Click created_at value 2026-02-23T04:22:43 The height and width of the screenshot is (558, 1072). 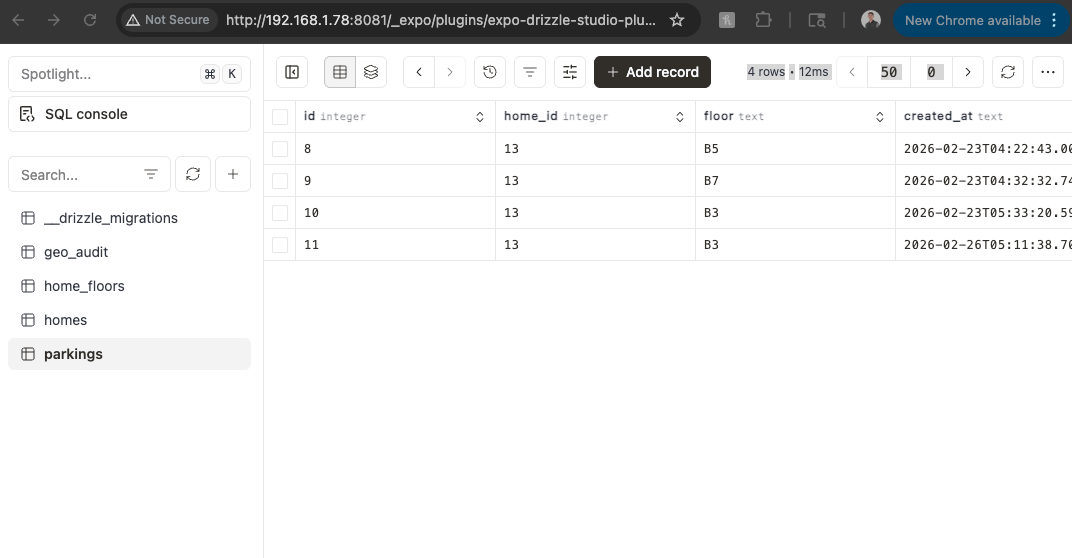pos(984,148)
